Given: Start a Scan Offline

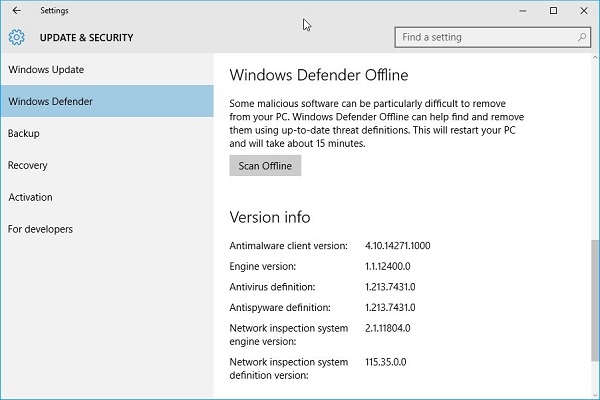Looking at the screenshot, I should pyautogui.click(x=265, y=165).
